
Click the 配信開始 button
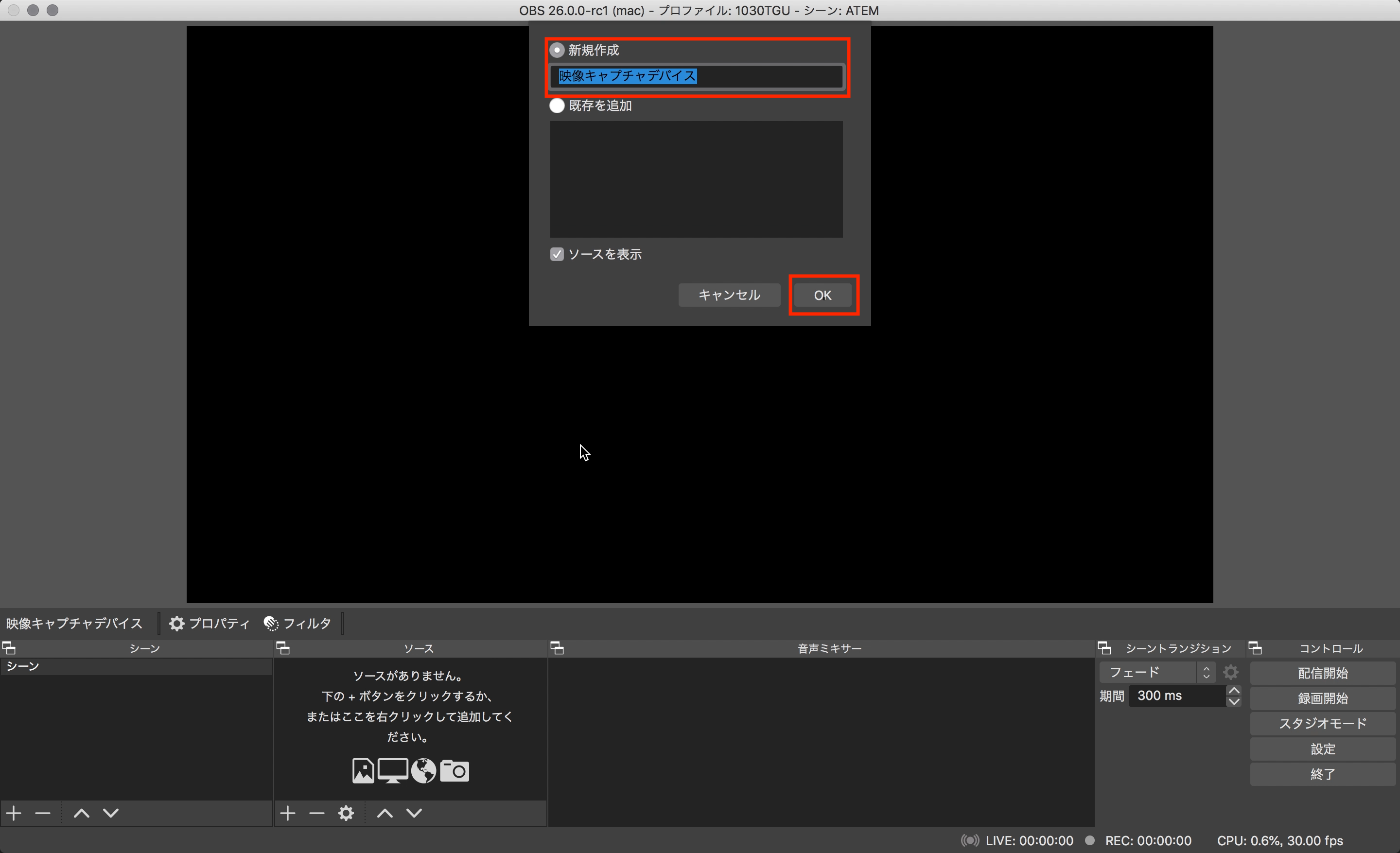tap(1322, 673)
